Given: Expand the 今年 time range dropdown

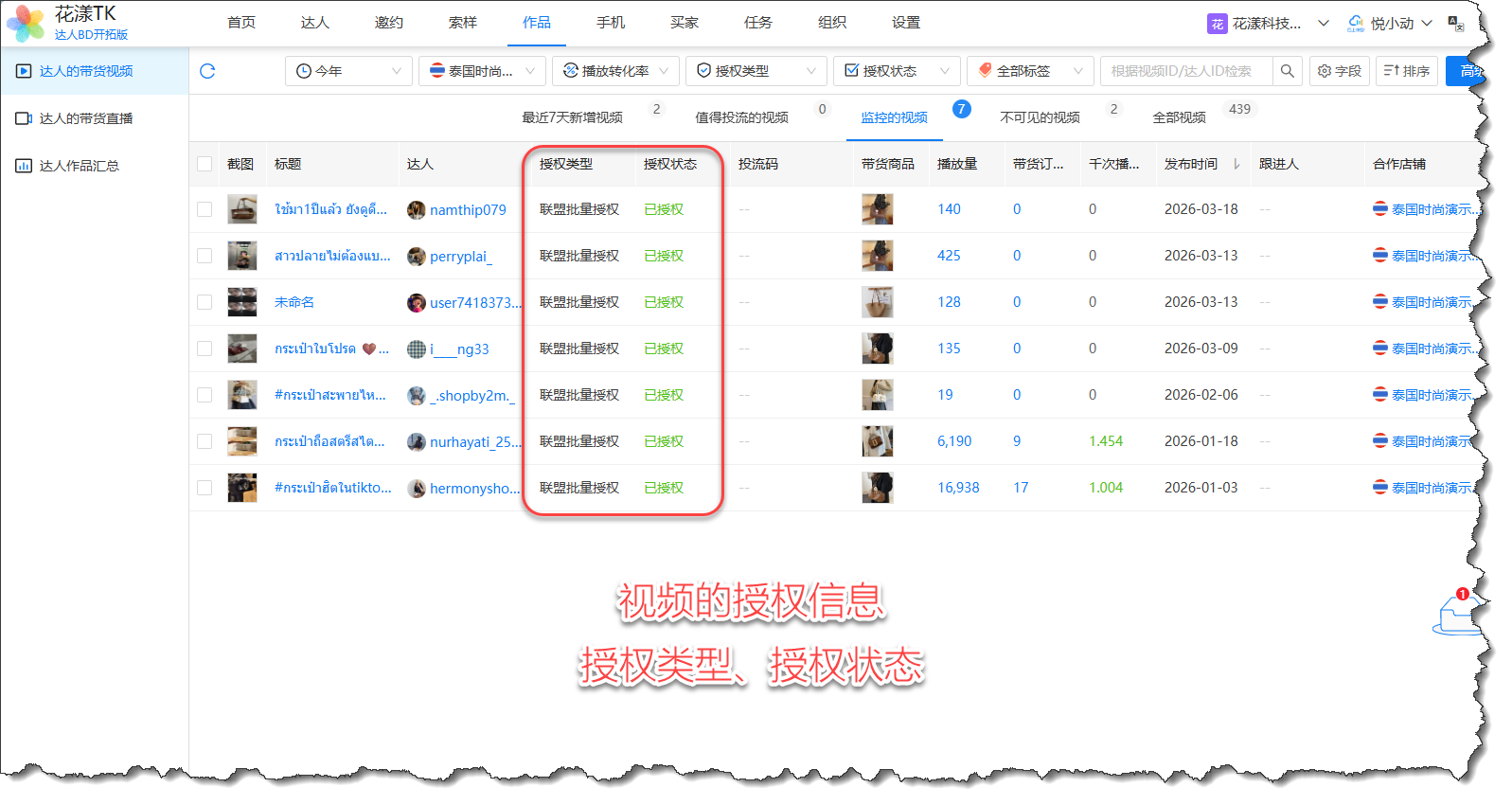Looking at the screenshot, I should (x=348, y=71).
